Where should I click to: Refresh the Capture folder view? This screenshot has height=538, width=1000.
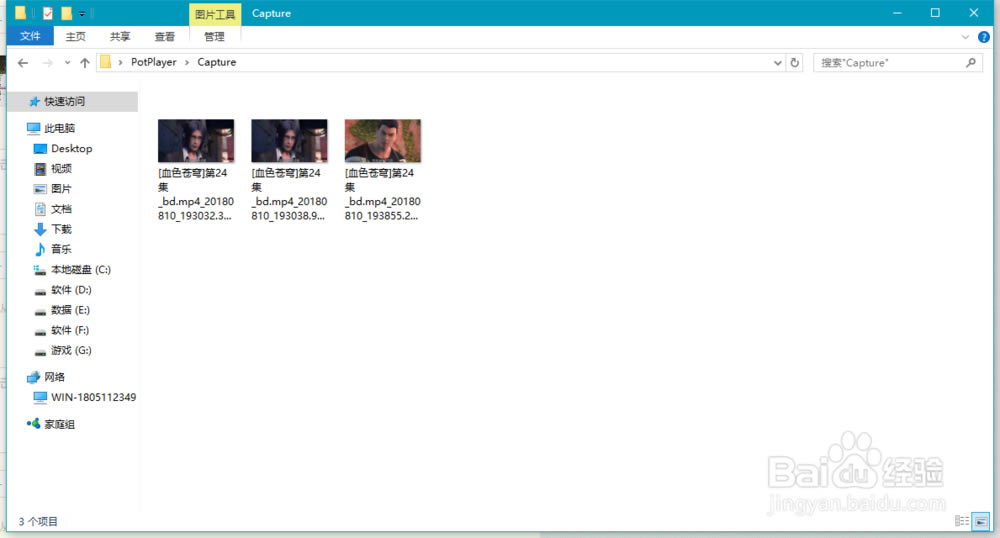point(795,62)
